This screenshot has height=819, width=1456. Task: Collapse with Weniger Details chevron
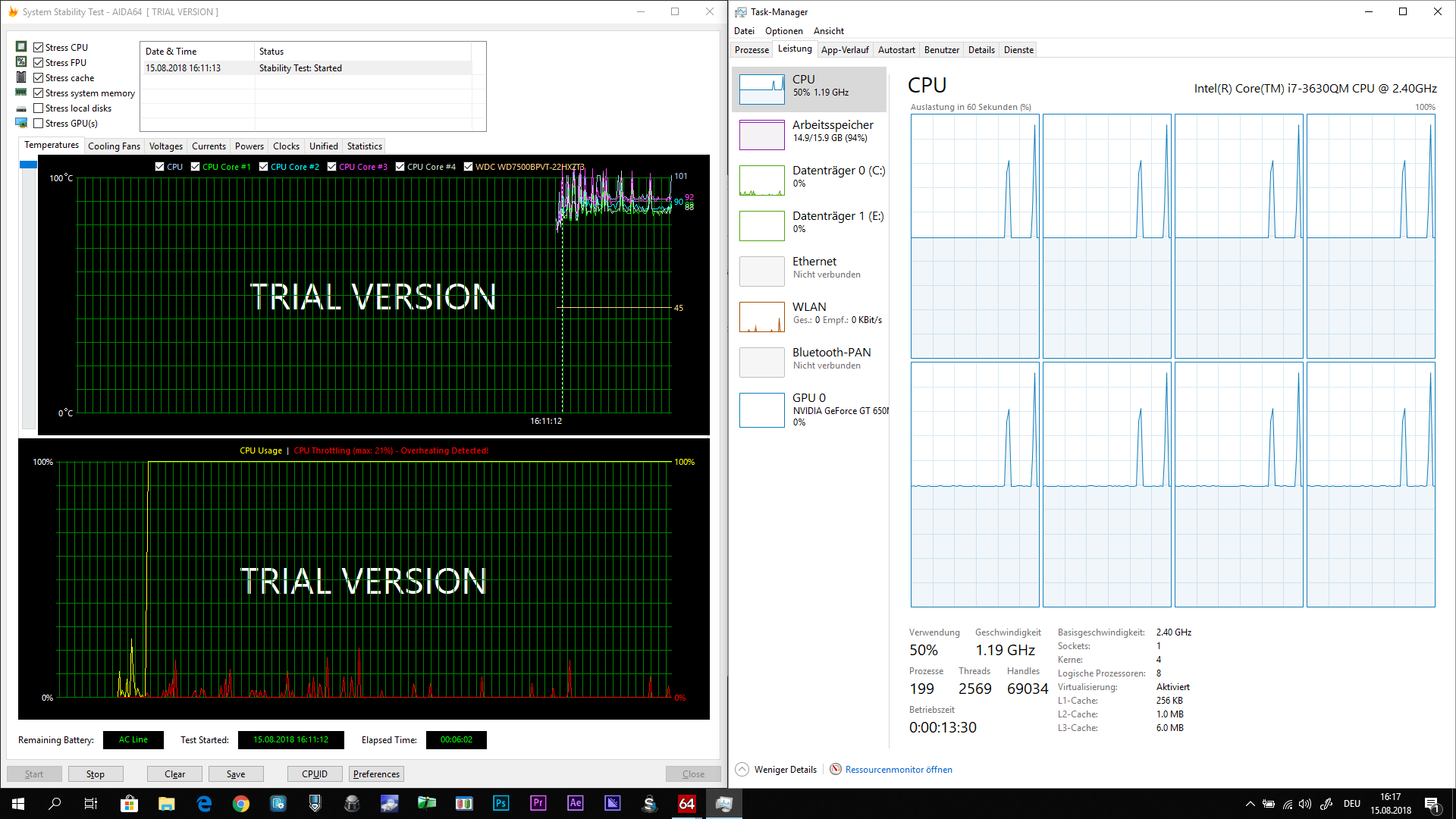pyautogui.click(x=742, y=769)
